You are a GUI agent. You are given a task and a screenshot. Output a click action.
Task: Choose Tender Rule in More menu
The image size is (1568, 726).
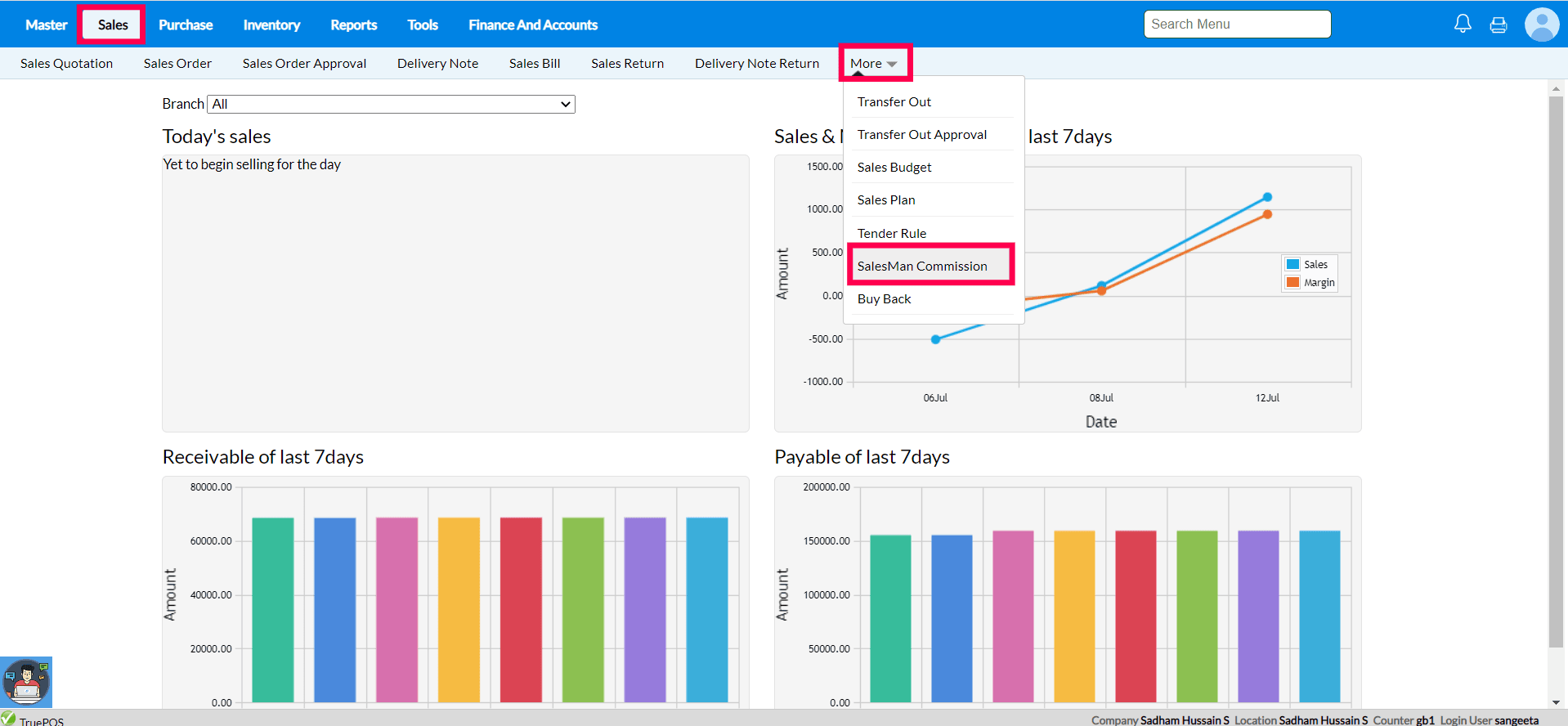(892, 234)
